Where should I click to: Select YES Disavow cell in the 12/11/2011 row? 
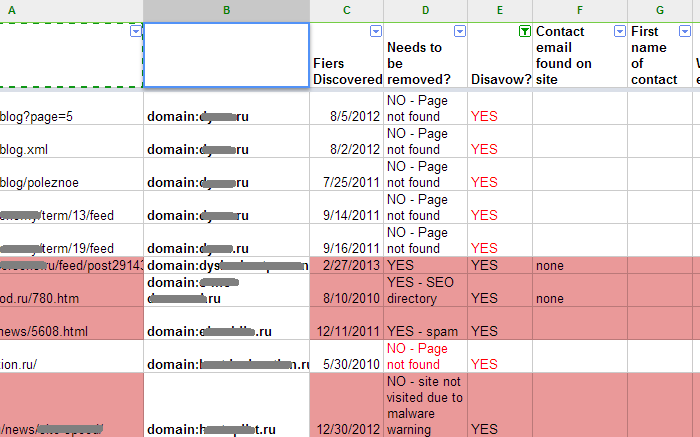coord(500,323)
